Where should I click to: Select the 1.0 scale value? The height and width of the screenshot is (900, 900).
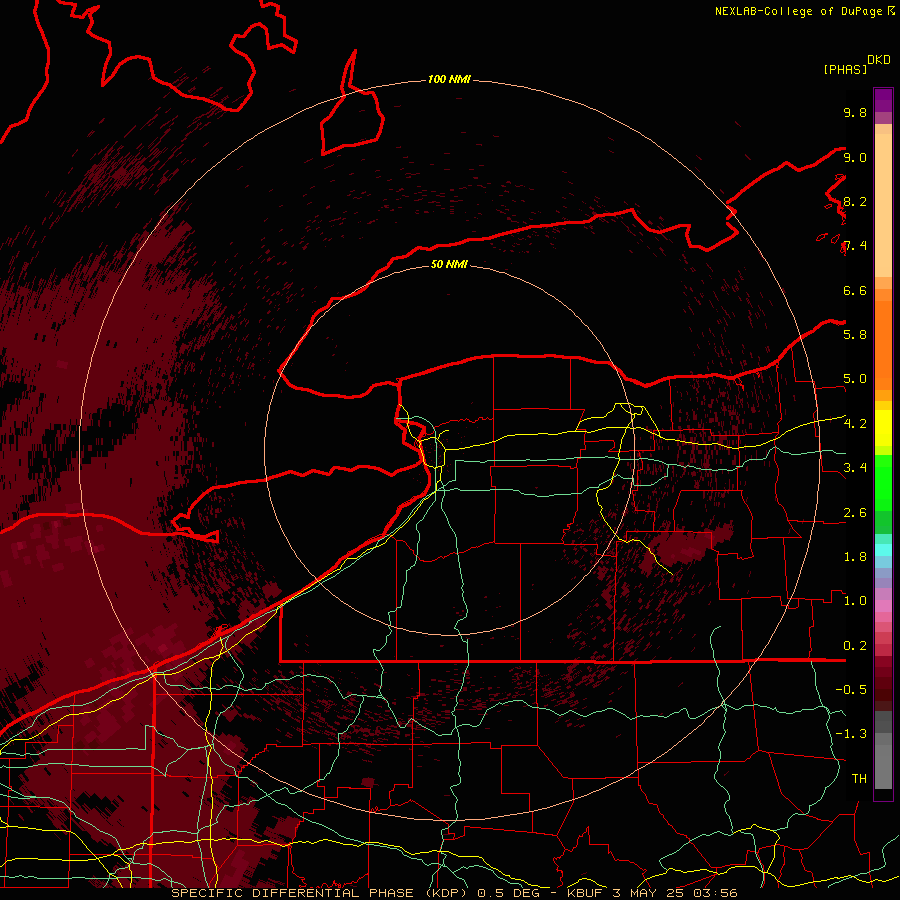point(855,601)
